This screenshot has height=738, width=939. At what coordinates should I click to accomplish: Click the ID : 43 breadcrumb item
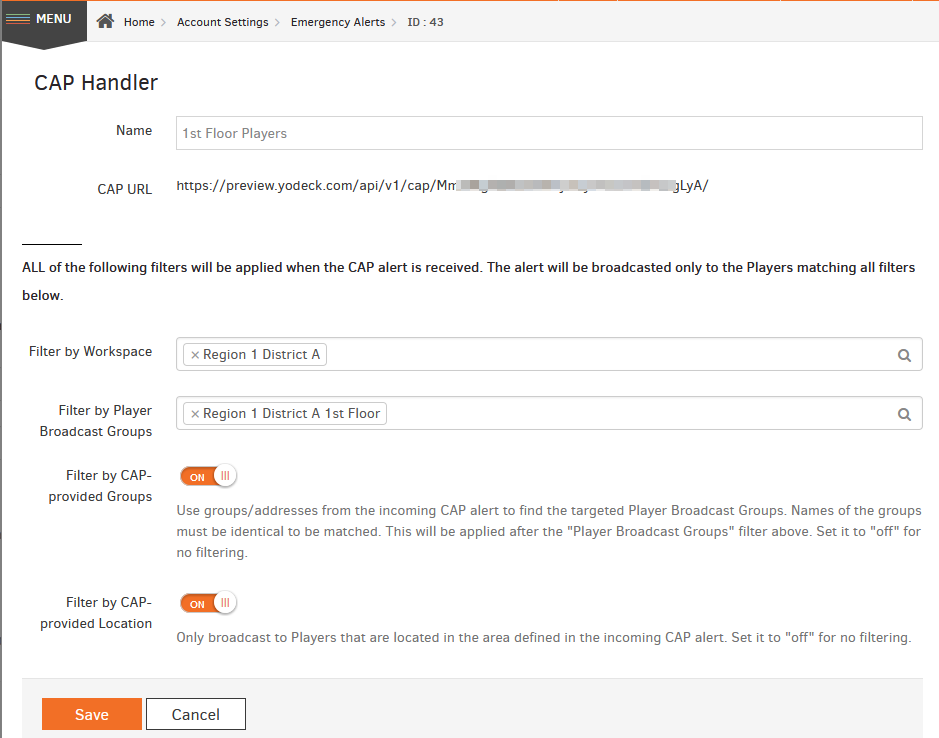(426, 22)
